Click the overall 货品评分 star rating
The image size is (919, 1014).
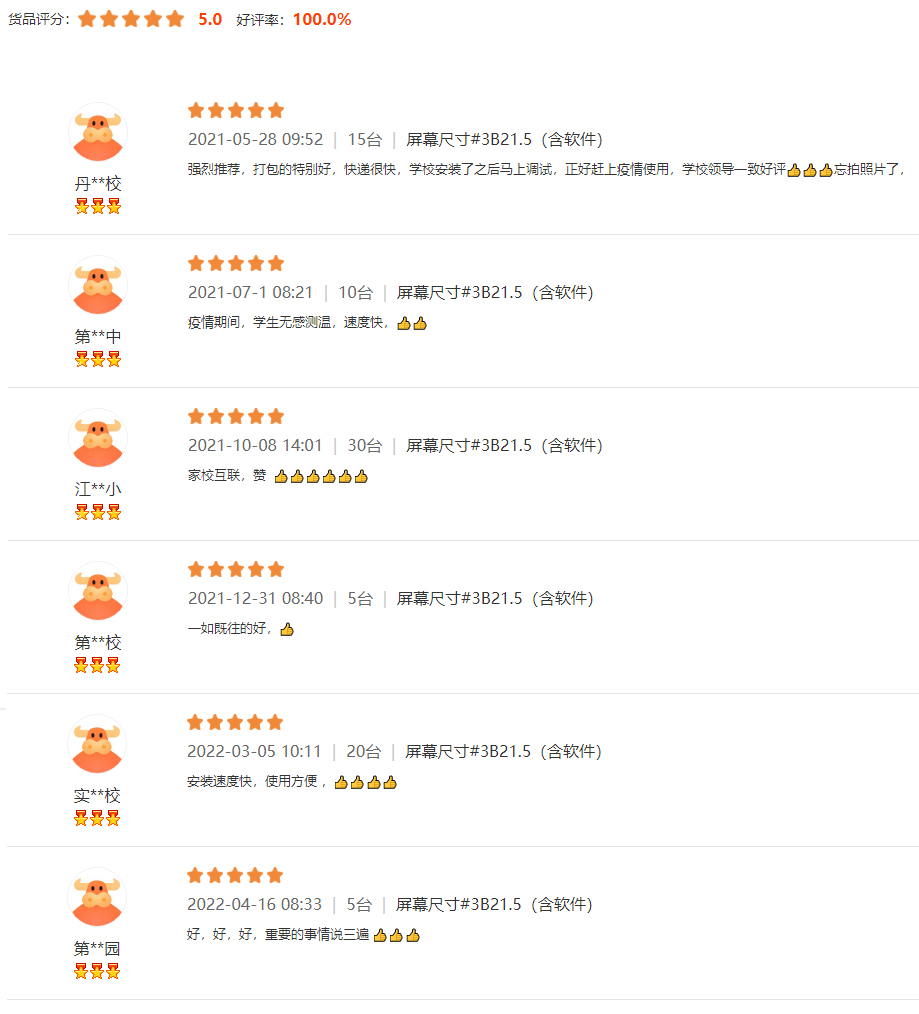point(131,19)
